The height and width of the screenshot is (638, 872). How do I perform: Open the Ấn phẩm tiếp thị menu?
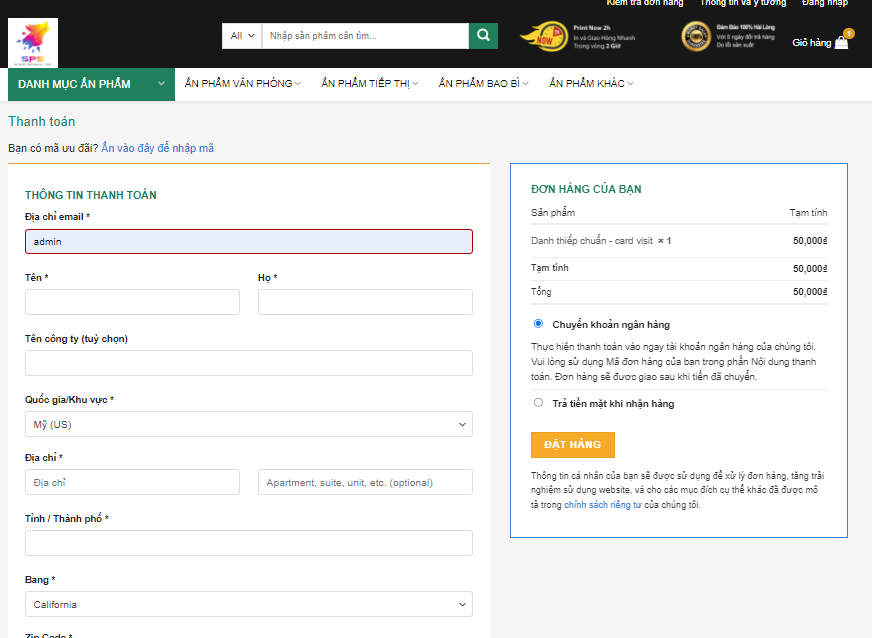click(x=369, y=84)
